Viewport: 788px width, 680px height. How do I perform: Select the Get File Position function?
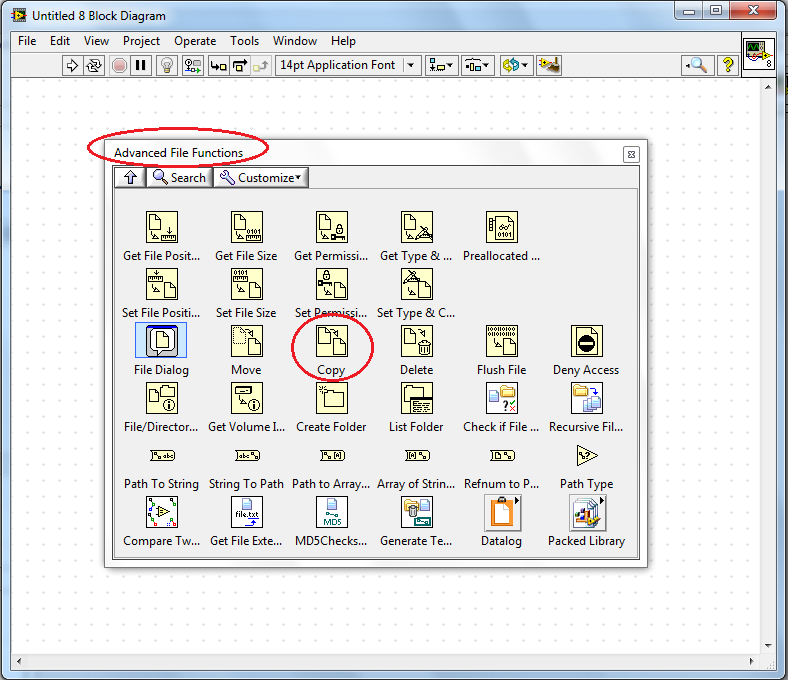pos(161,227)
